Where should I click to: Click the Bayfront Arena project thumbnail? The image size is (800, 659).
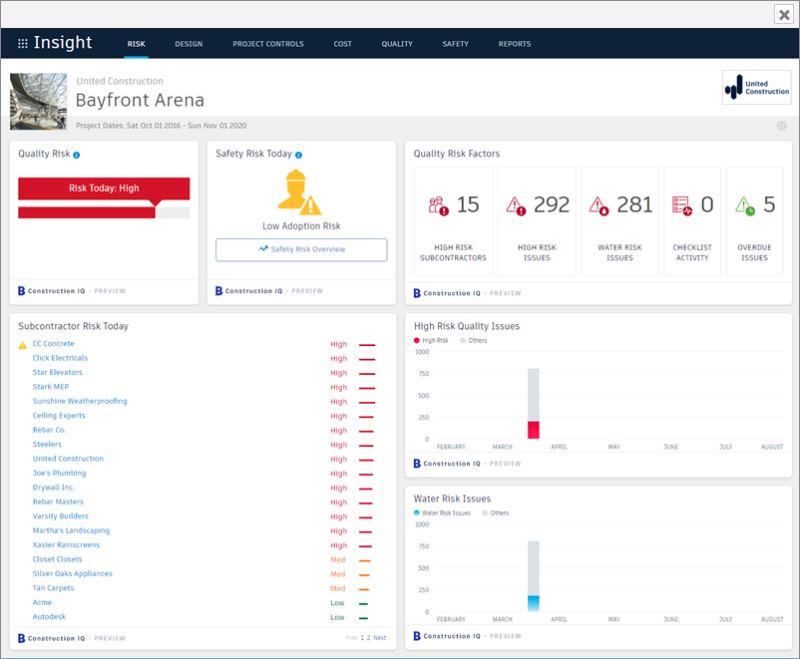coord(38,101)
